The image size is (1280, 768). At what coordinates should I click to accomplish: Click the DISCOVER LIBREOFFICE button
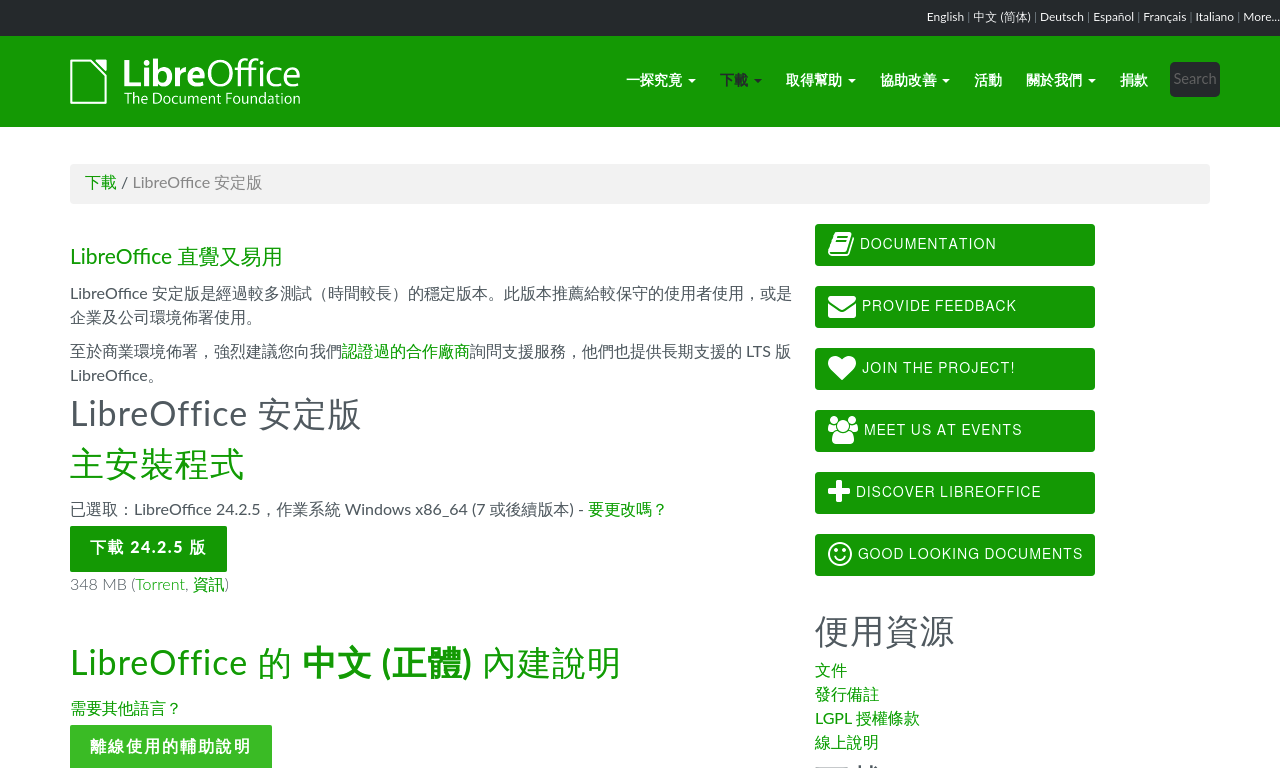click(955, 493)
